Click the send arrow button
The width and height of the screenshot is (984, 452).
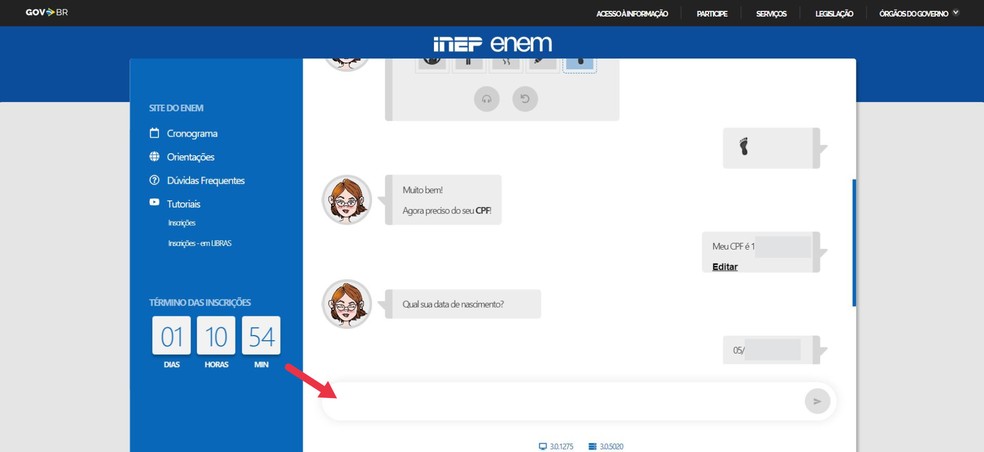pyautogui.click(x=817, y=401)
